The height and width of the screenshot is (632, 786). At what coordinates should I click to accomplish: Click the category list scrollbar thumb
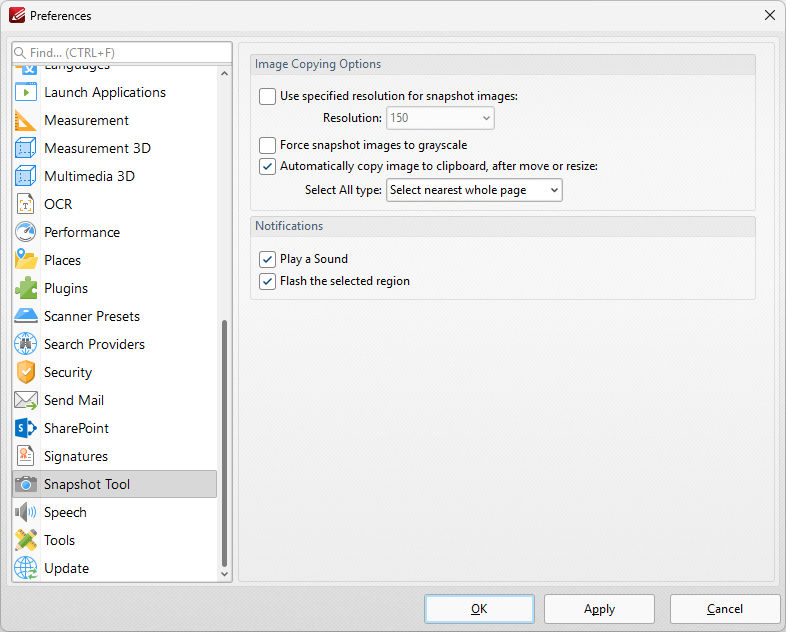225,443
